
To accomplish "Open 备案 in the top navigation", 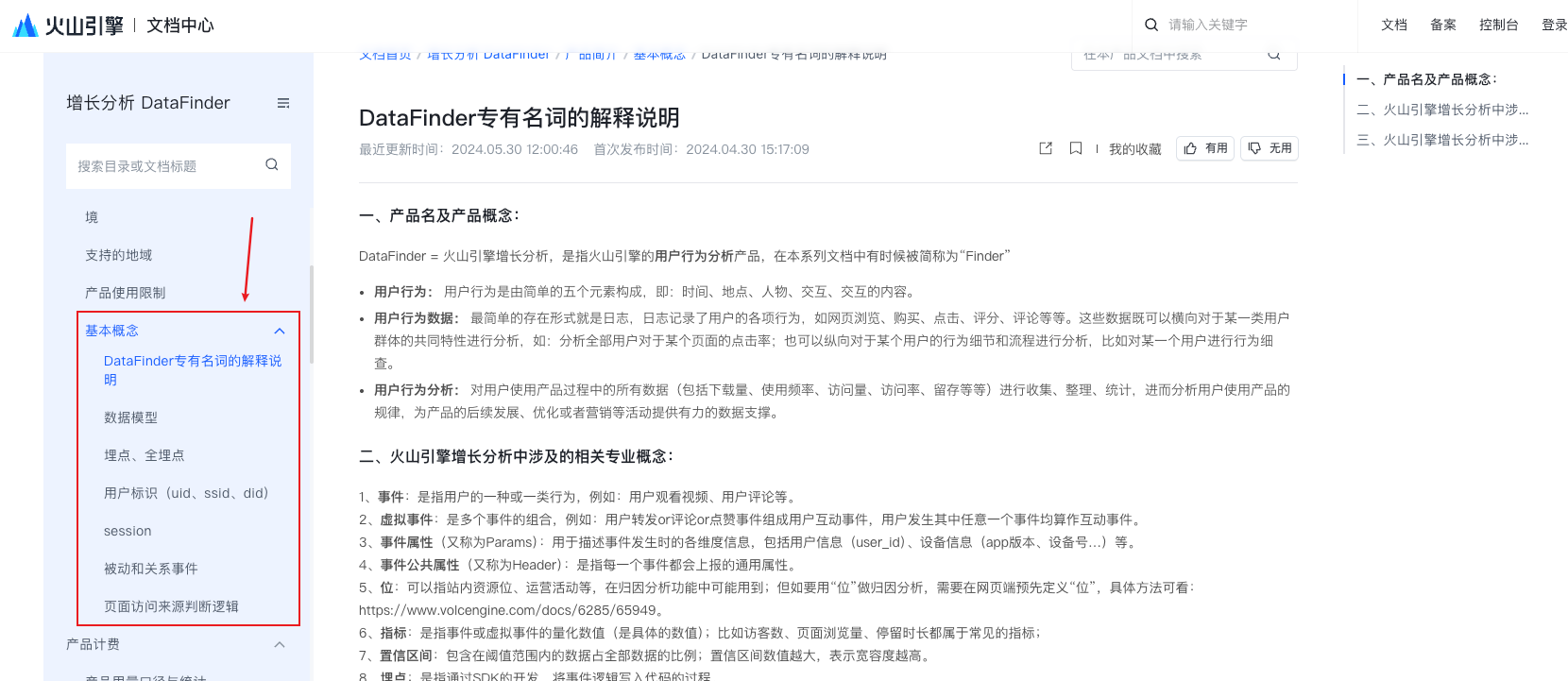I will pos(1443,25).
